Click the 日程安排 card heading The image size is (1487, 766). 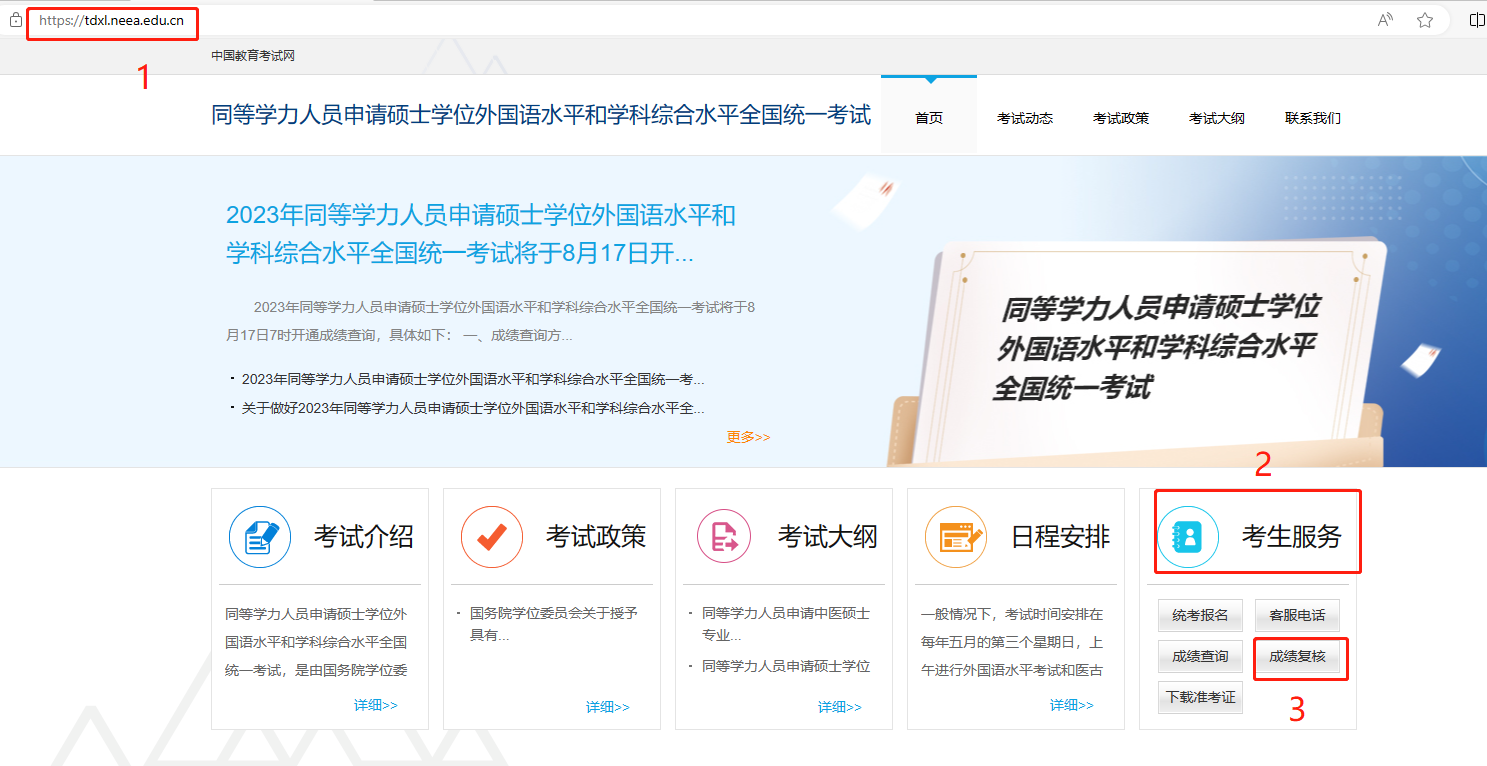(x=1060, y=537)
